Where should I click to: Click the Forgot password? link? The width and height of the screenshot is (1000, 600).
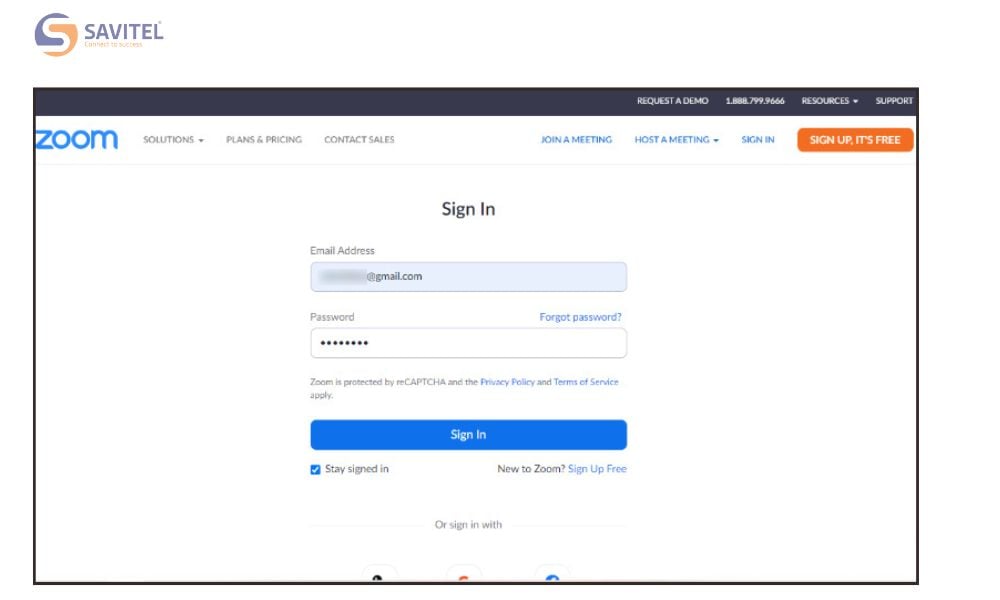(580, 317)
